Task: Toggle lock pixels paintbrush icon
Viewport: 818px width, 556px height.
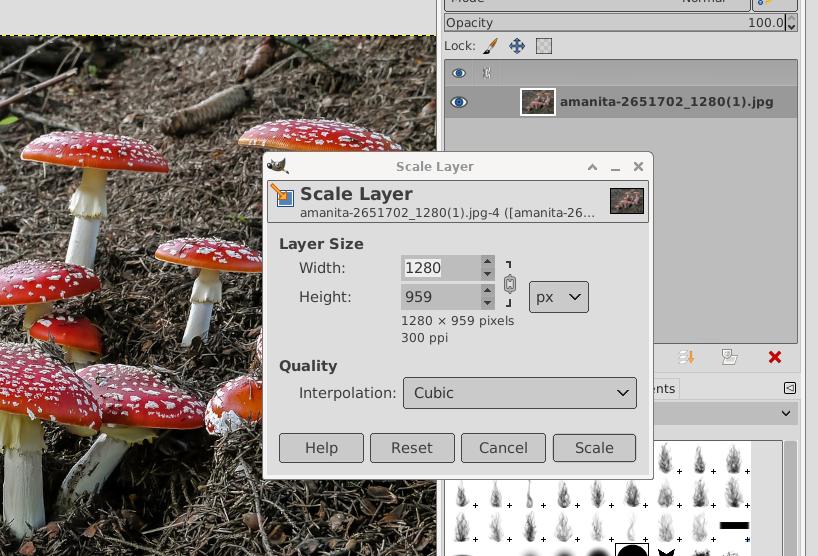Action: [x=490, y=46]
